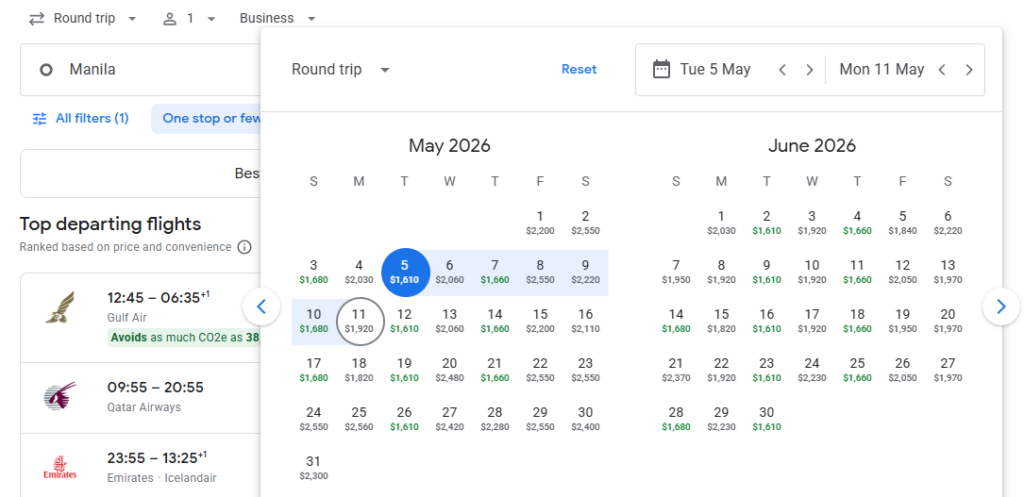
Task: Select May 20 priced $2,480
Action: pyautogui.click(x=449, y=370)
